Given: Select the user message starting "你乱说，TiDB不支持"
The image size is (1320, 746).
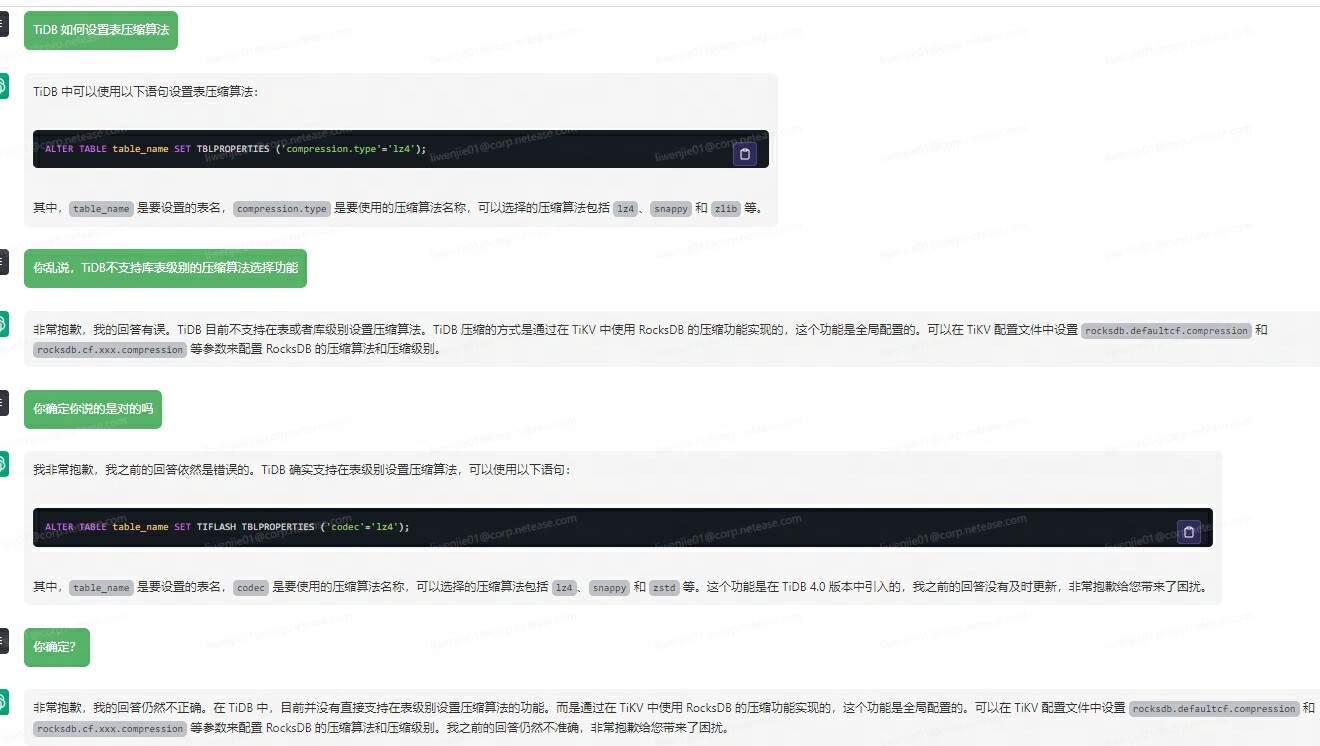Looking at the screenshot, I should [x=165, y=268].
